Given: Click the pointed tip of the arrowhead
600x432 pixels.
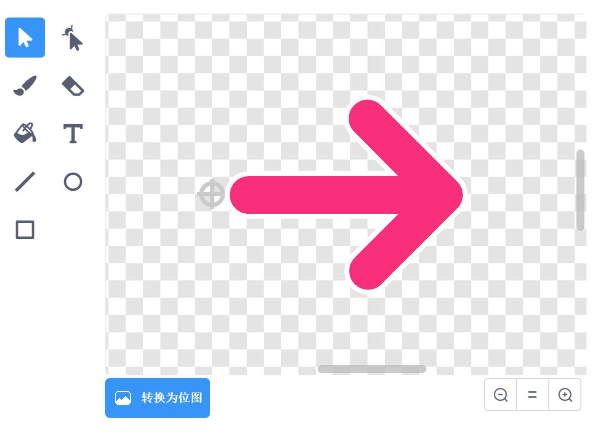Looking at the screenshot, I should pyautogui.click(x=458, y=195).
